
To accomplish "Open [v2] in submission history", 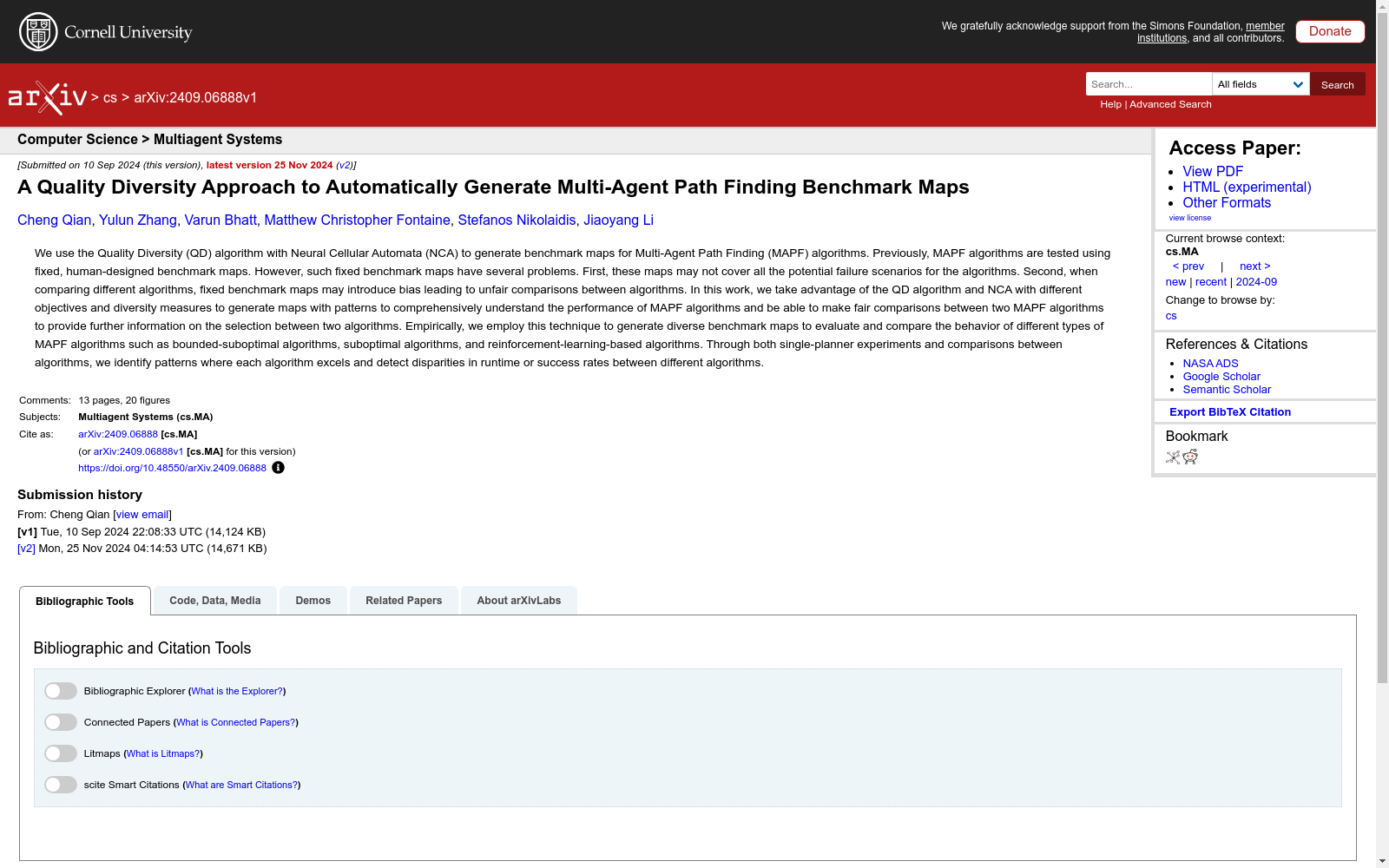I will (26, 549).
